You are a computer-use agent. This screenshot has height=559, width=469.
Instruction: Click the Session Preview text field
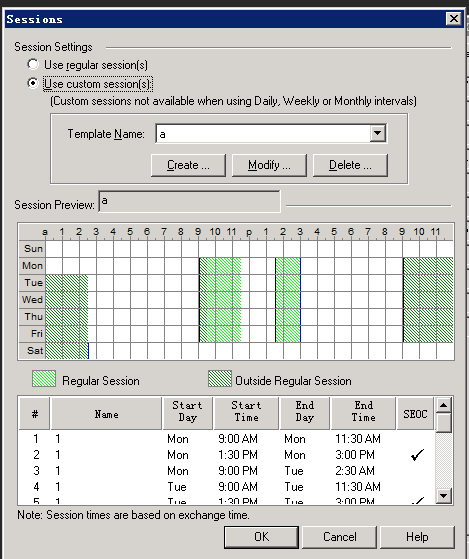tap(189, 201)
